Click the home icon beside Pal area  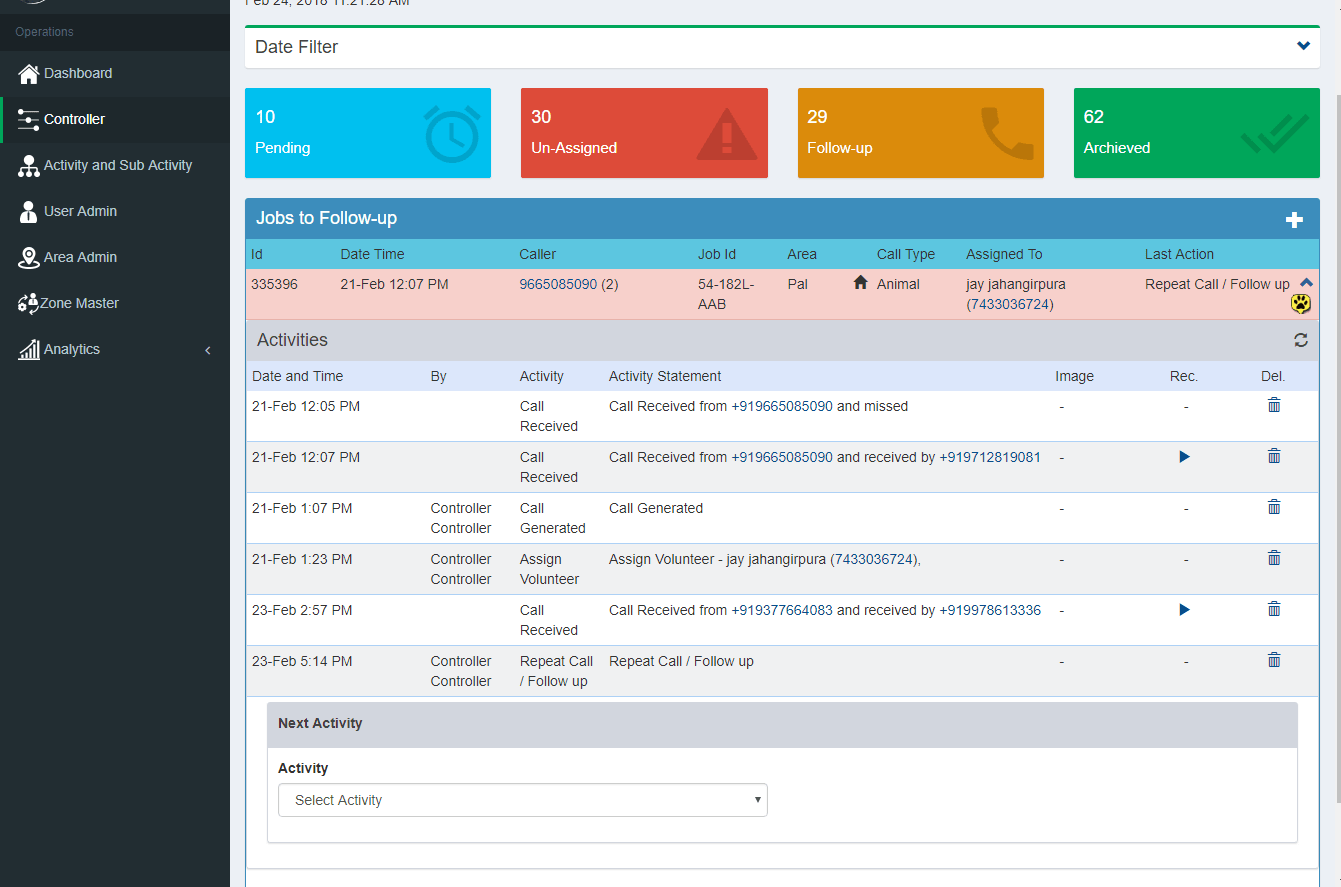pyautogui.click(x=860, y=283)
